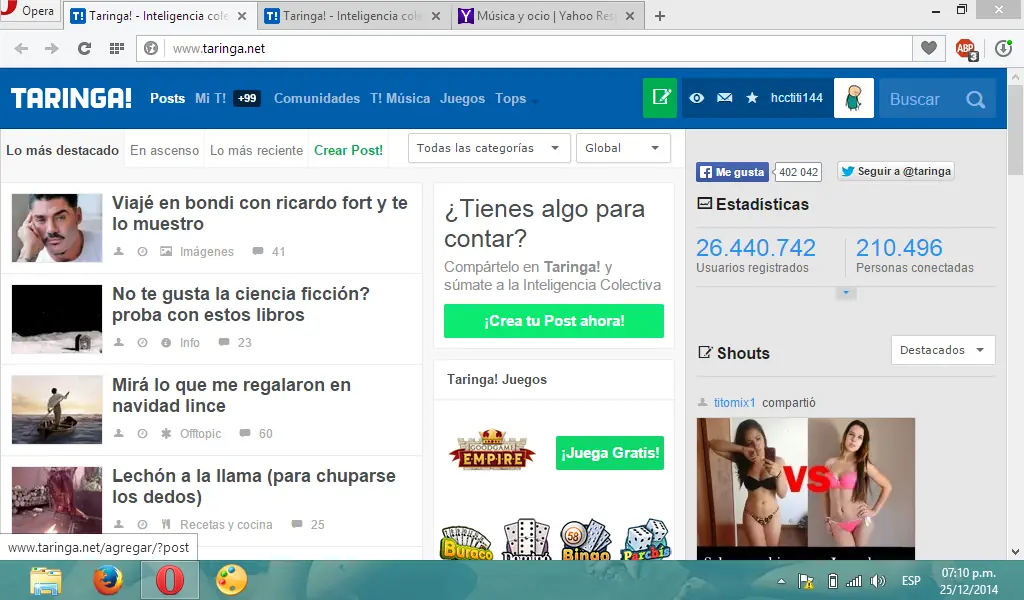This screenshot has width=1024, height=600.
Task: Open post Lechón a la llama
Action: pyautogui.click(x=253, y=486)
